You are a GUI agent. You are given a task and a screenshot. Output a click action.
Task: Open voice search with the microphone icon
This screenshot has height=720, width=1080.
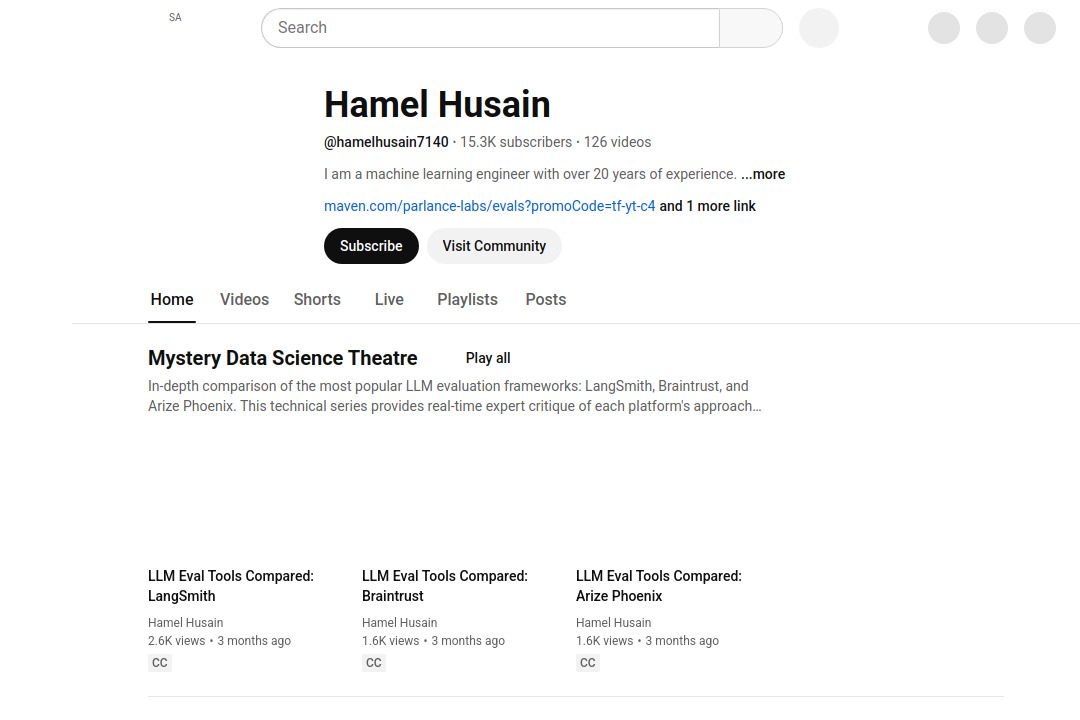tap(818, 28)
